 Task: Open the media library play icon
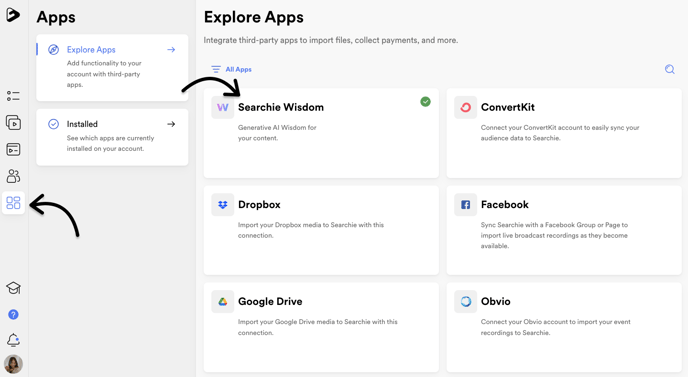(x=13, y=122)
